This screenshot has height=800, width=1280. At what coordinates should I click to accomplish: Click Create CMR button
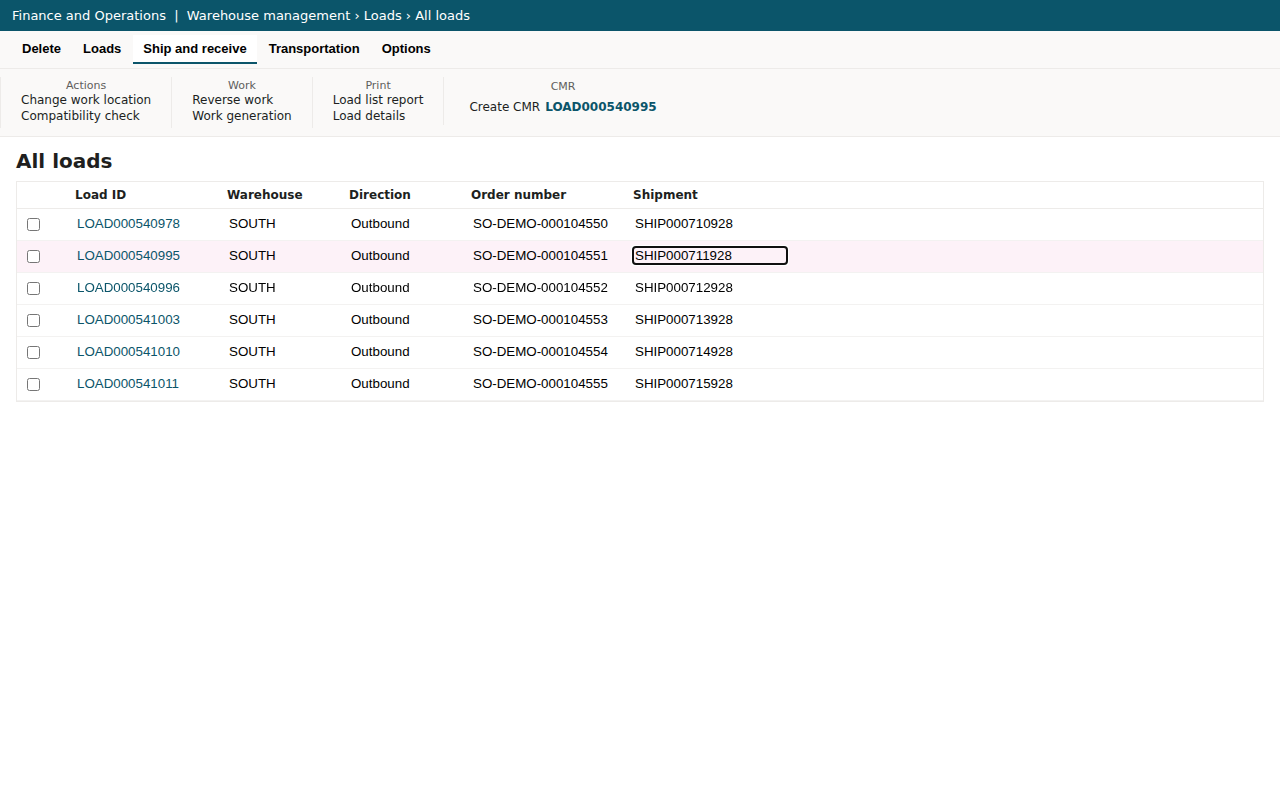click(505, 107)
